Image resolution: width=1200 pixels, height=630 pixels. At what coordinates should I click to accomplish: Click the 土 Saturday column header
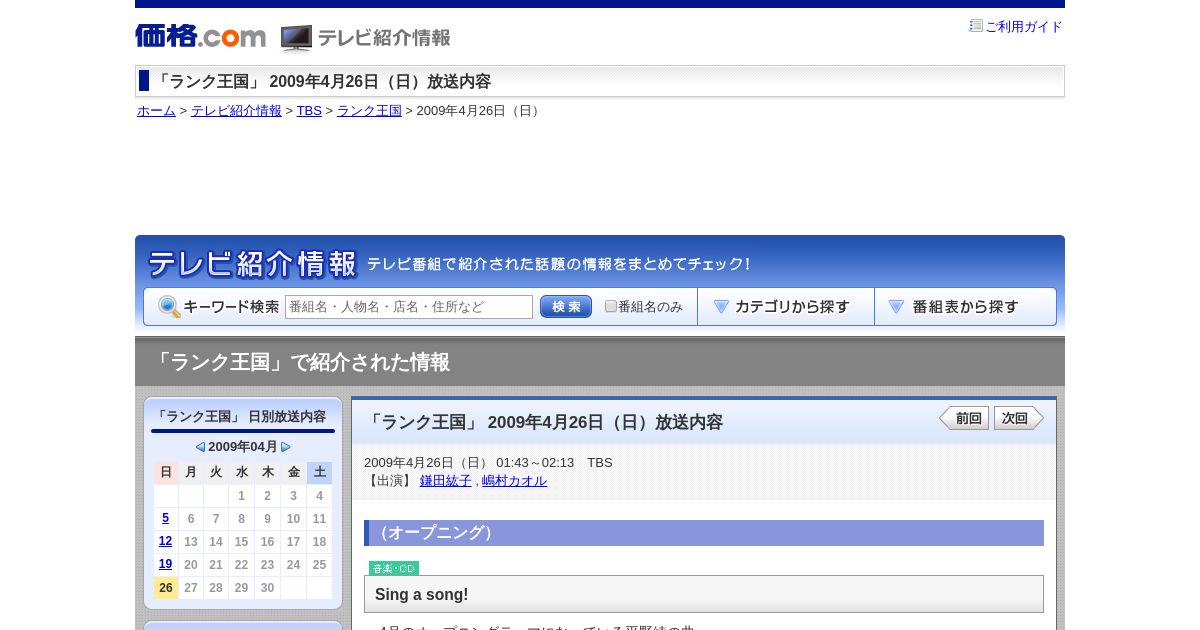click(x=319, y=472)
